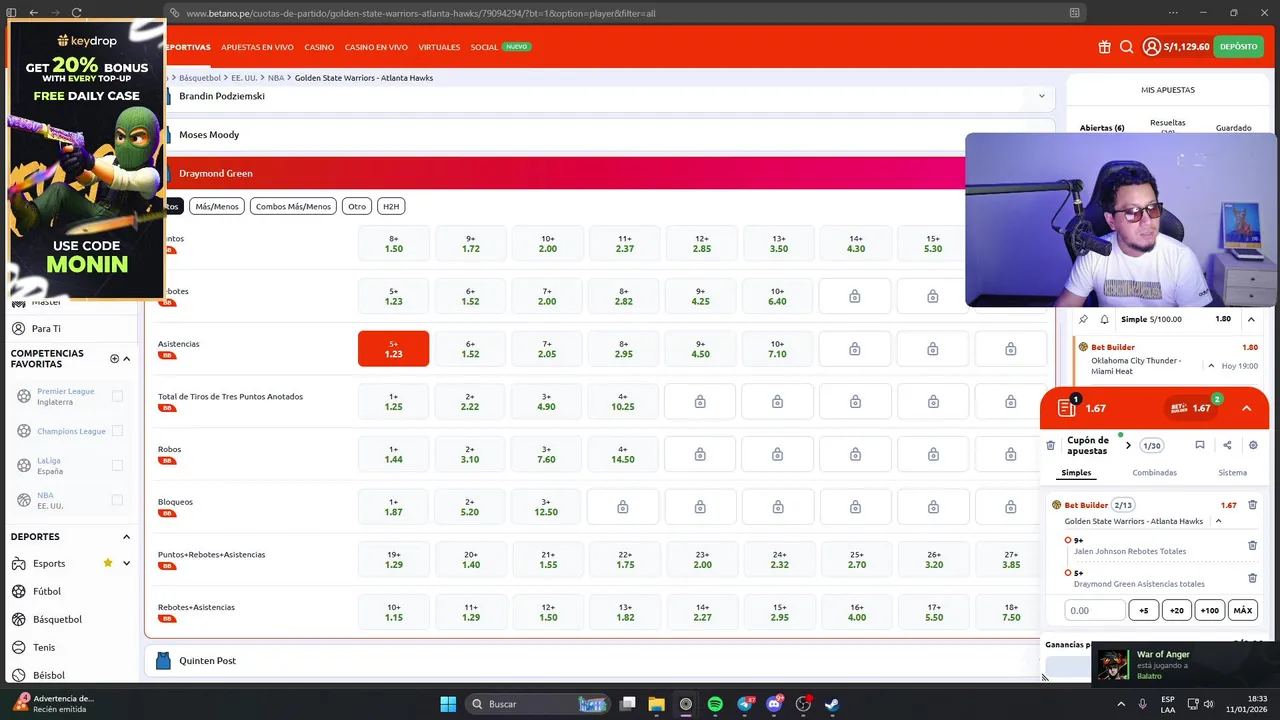Select Béisbol in sports list
Screen dimensions: 1280x720
click(48, 675)
